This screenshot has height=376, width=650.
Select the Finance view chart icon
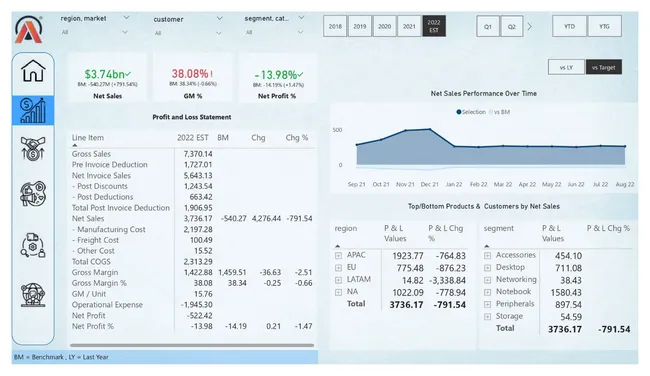pos(33,110)
